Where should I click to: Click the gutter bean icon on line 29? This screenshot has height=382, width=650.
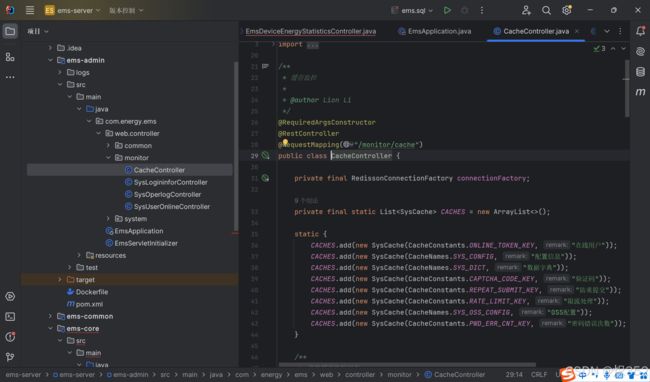click(265, 156)
